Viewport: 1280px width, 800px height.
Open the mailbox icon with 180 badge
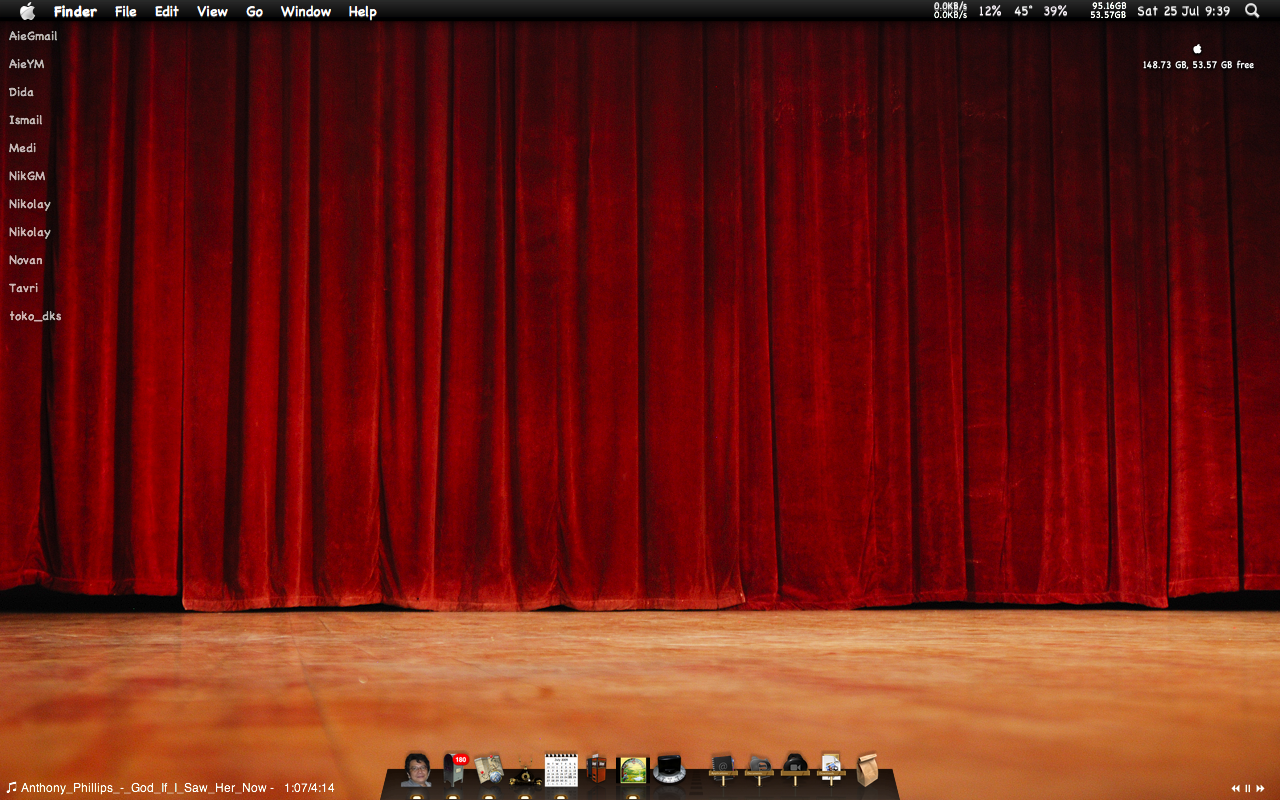[454, 769]
